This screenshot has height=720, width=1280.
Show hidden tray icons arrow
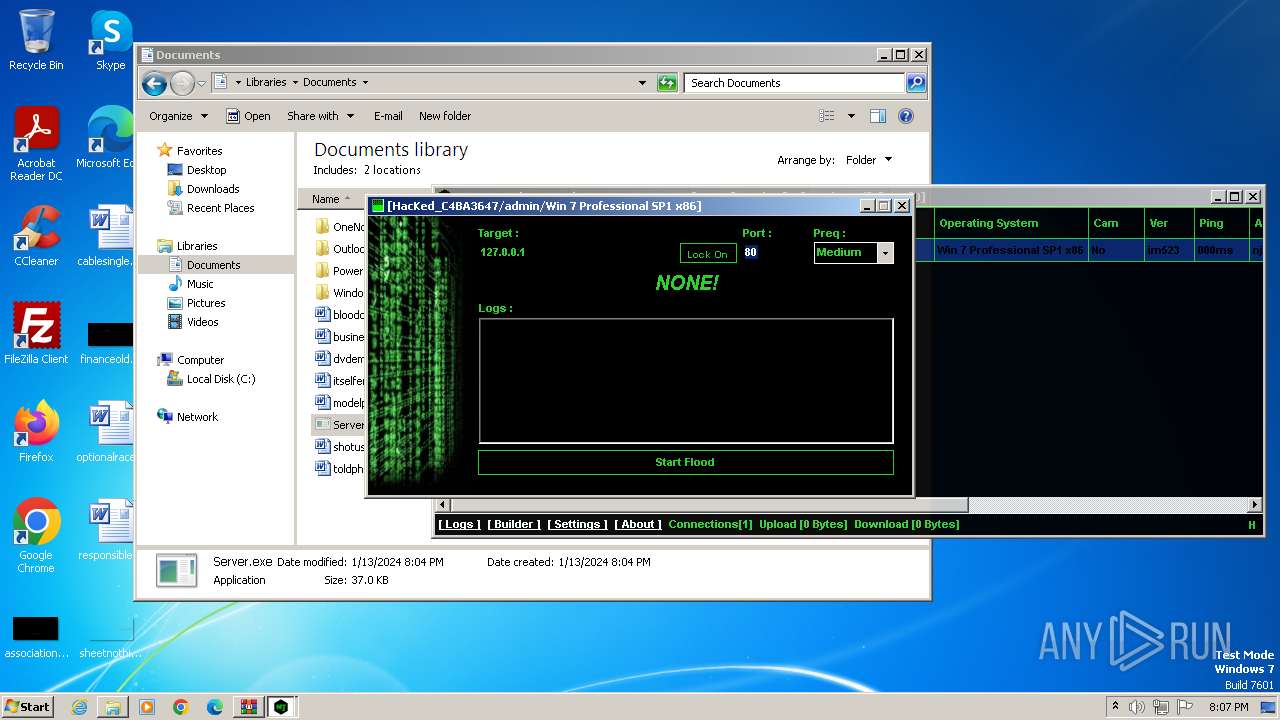(x=1115, y=707)
